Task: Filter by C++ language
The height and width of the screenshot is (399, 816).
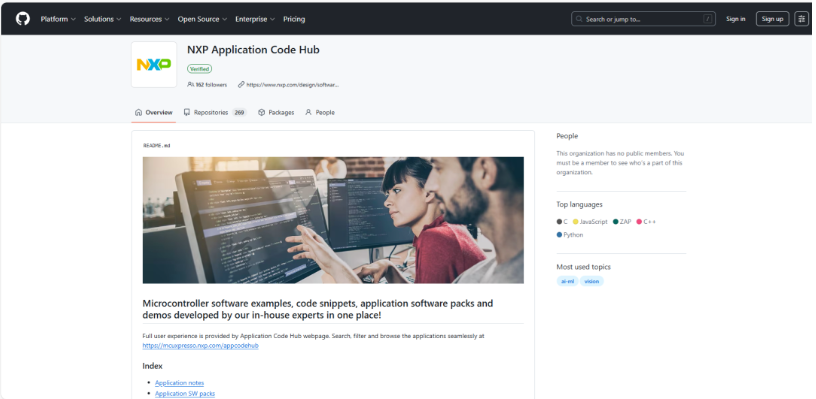Action: [x=649, y=222]
